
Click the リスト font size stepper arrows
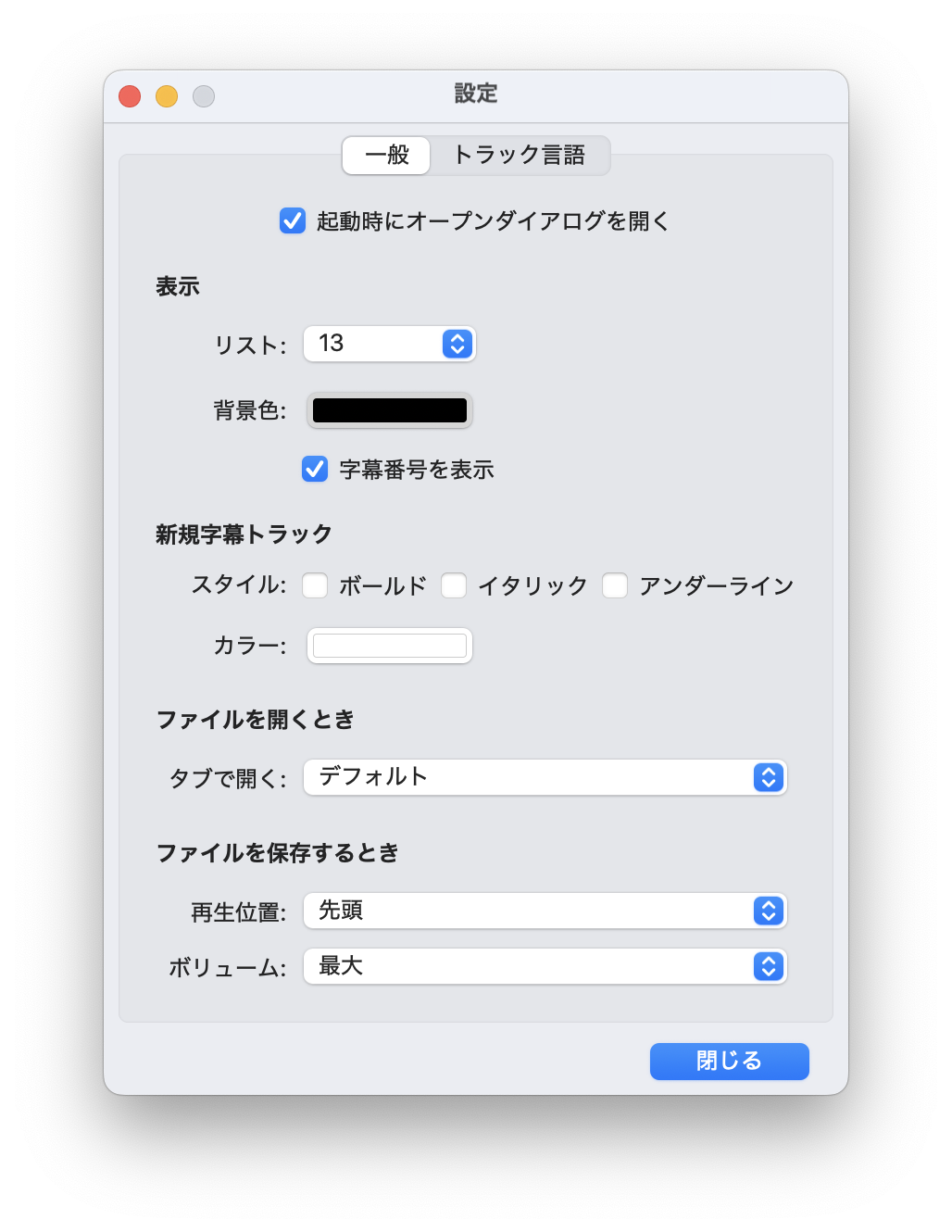pyautogui.click(x=457, y=344)
